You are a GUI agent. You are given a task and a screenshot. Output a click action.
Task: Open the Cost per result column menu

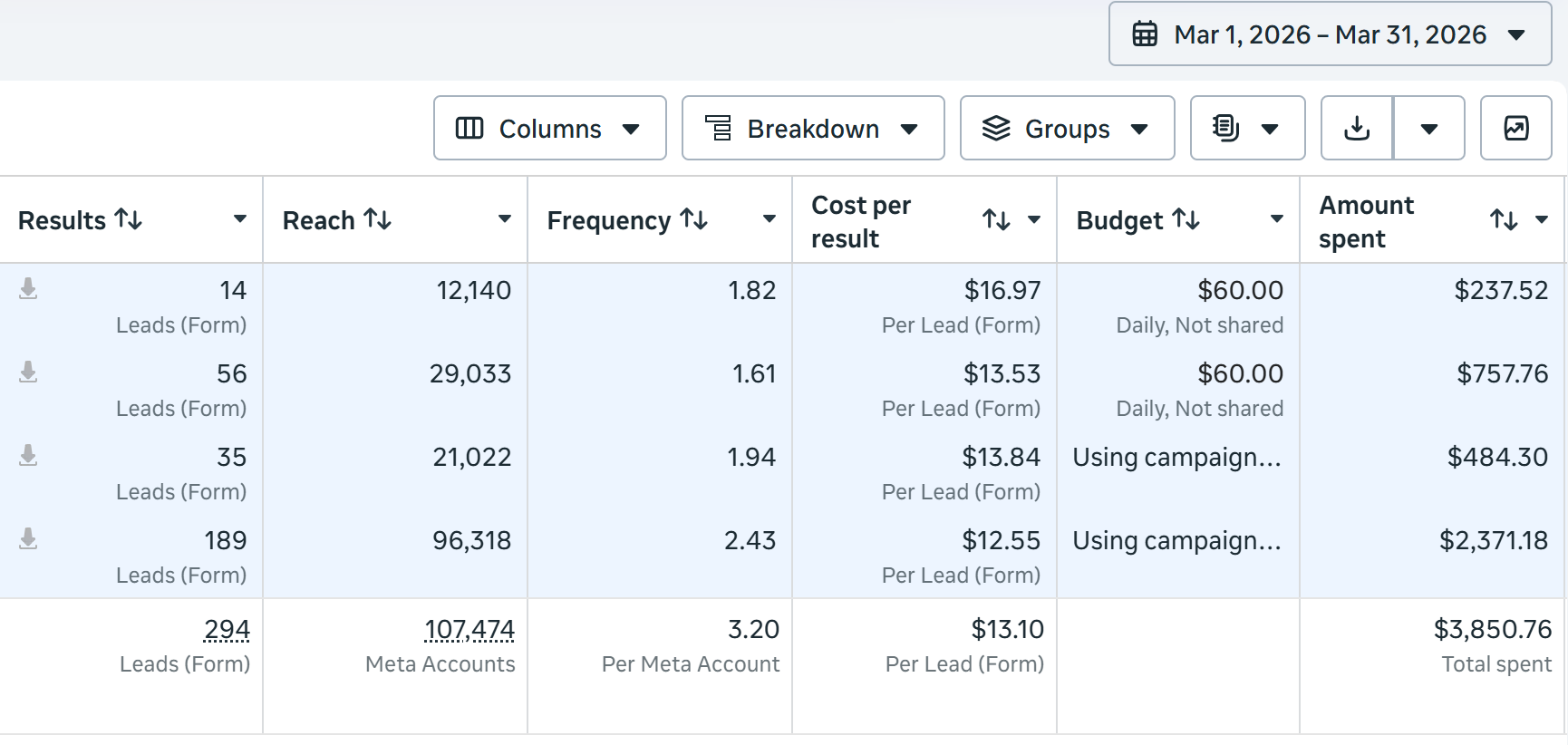[1034, 219]
